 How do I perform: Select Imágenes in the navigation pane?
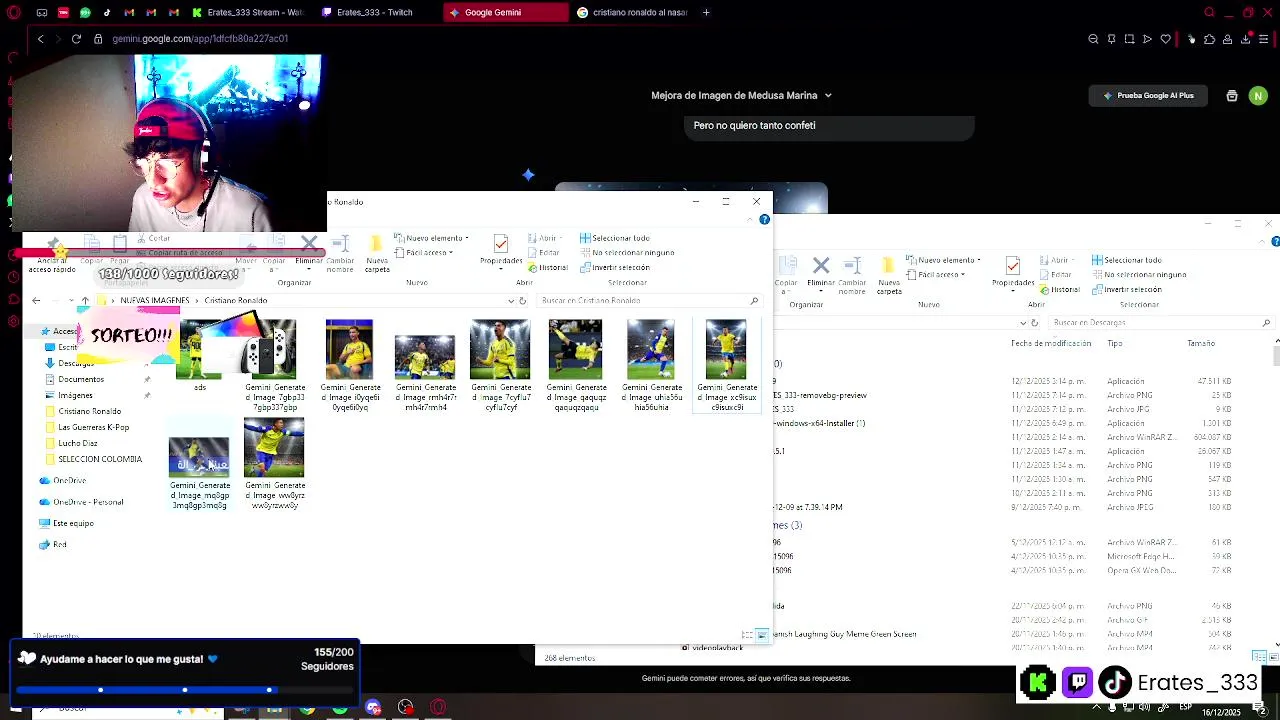(x=76, y=395)
